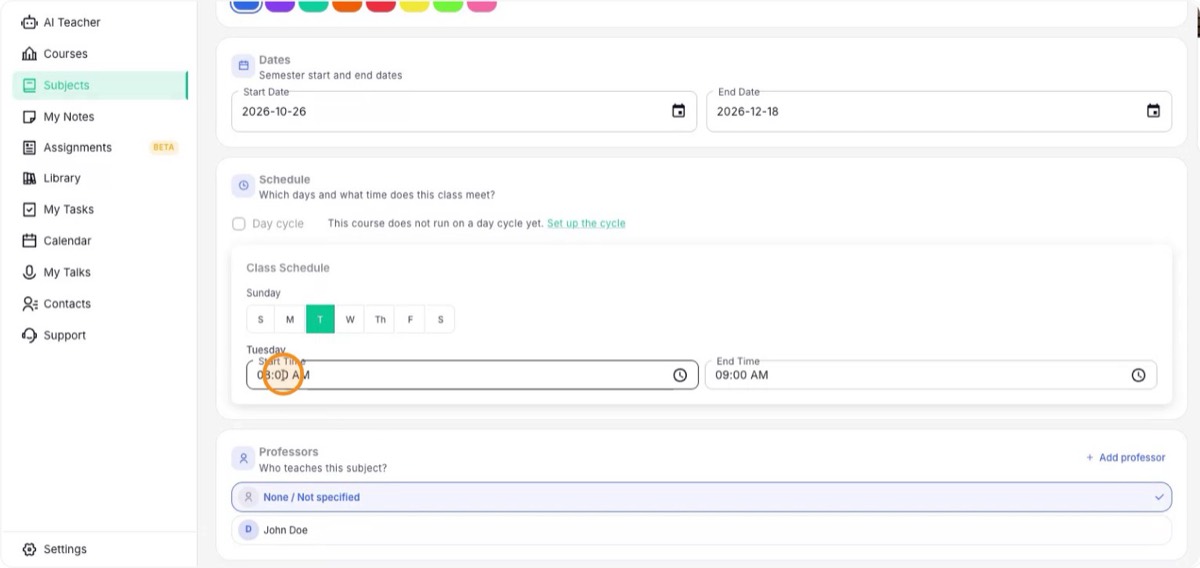Click the End Time field showing 09:00 AM
This screenshot has width=1200, height=568.
931,375
